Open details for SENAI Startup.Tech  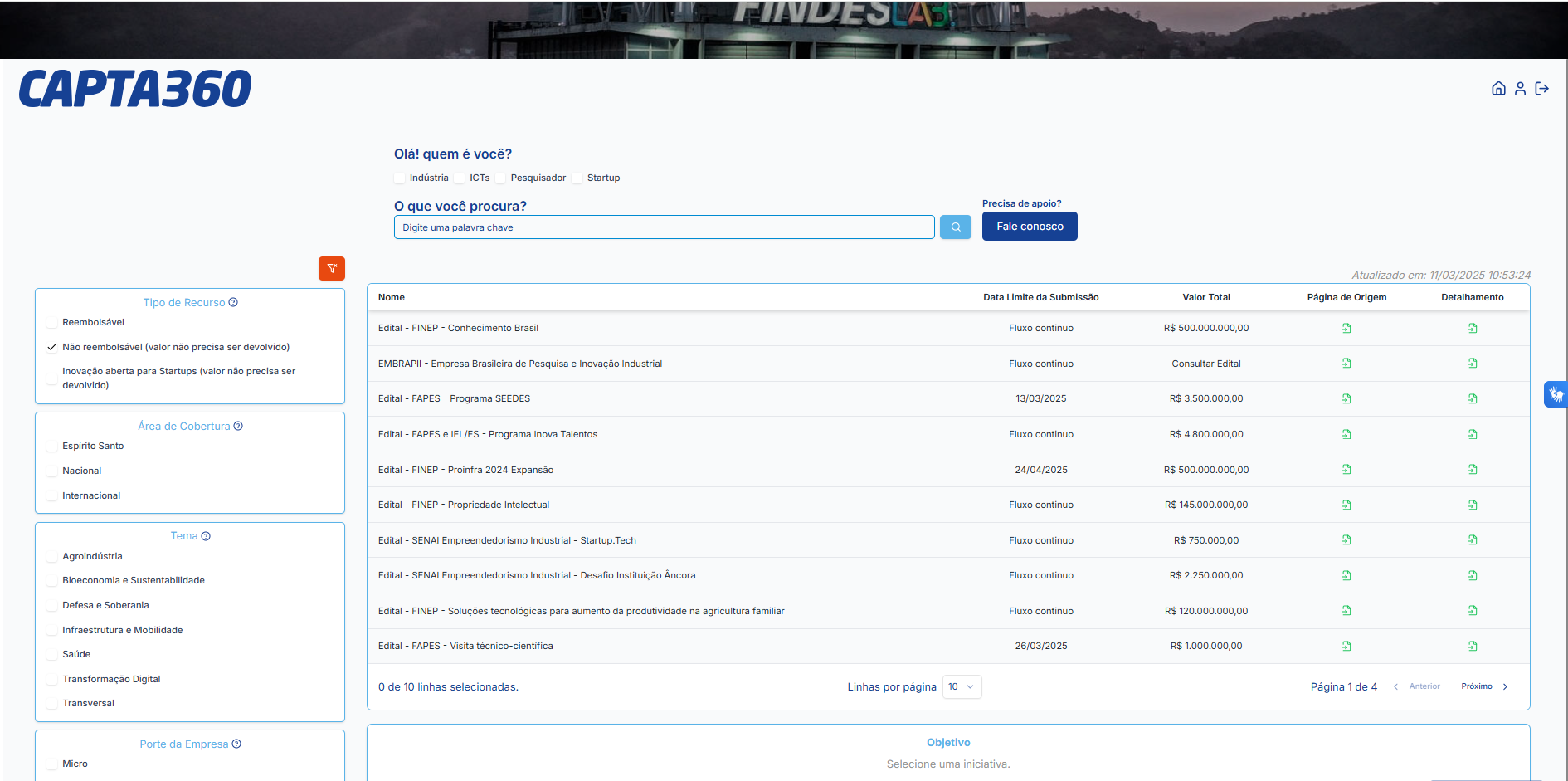pos(1473,540)
